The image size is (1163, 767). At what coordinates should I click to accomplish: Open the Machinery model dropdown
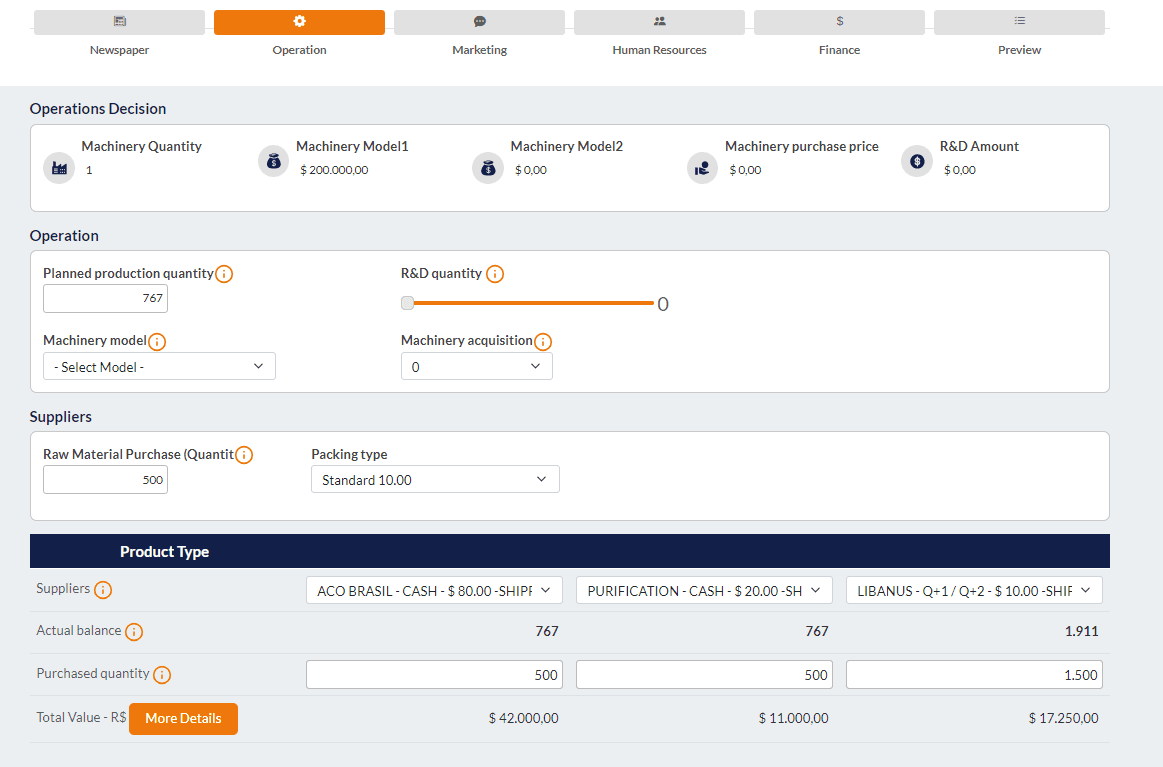point(159,366)
